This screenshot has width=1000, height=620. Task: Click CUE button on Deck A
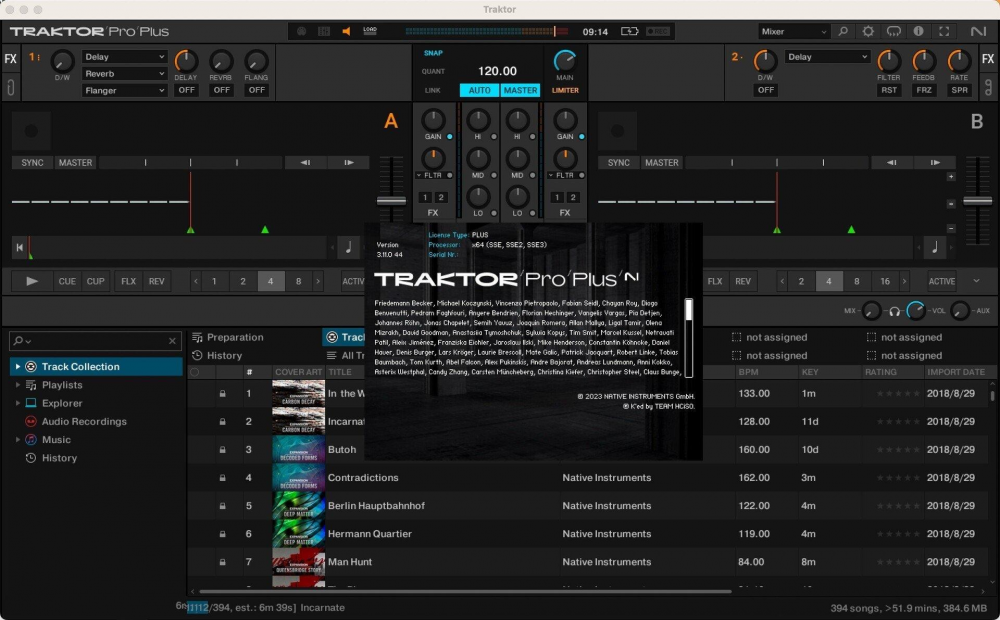tap(67, 281)
